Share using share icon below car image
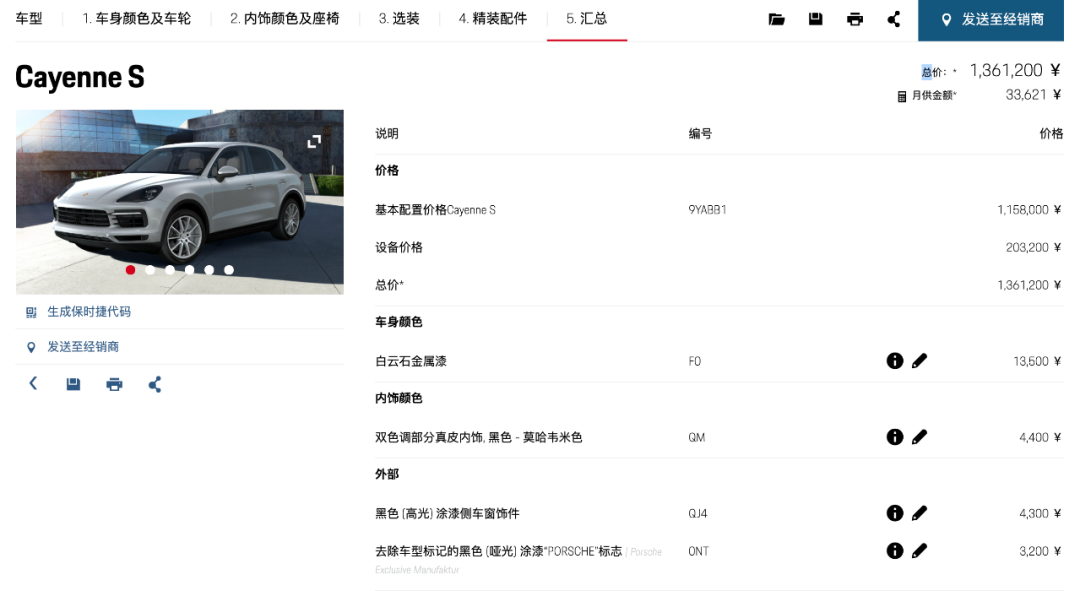This screenshot has height=591, width=1080. point(155,384)
